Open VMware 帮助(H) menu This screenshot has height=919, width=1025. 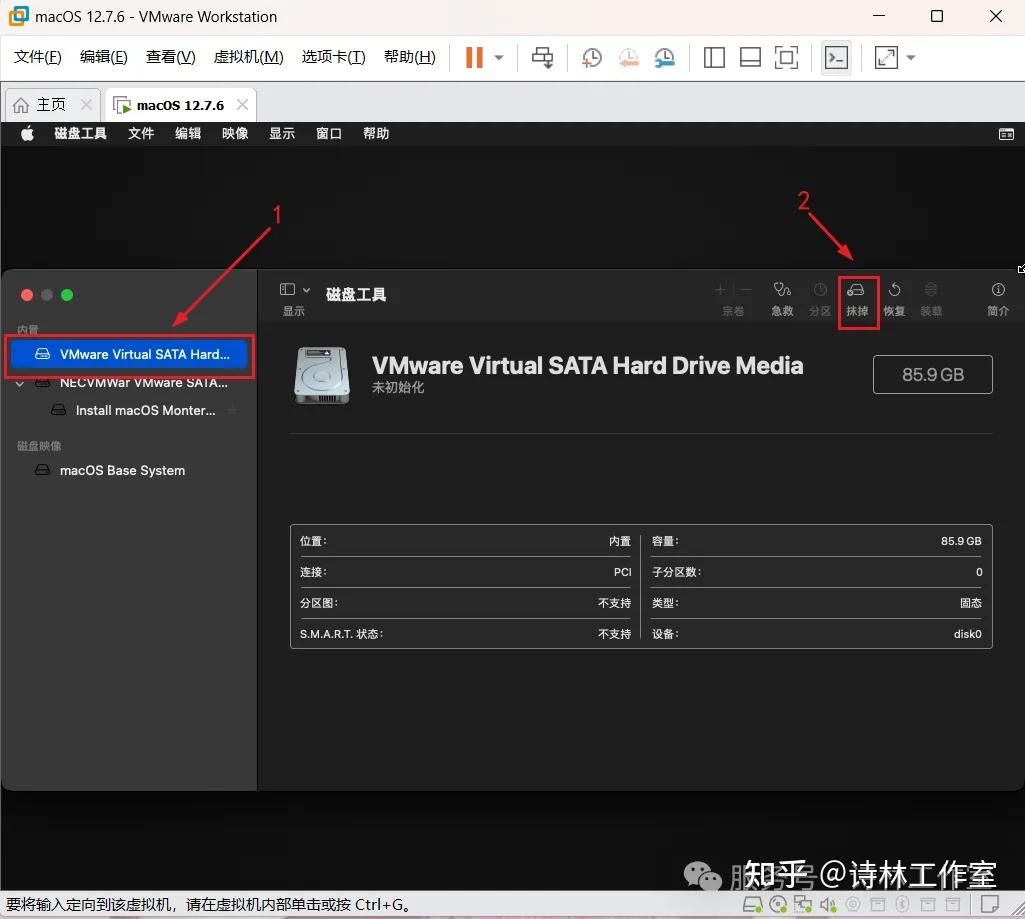pyautogui.click(x=410, y=58)
